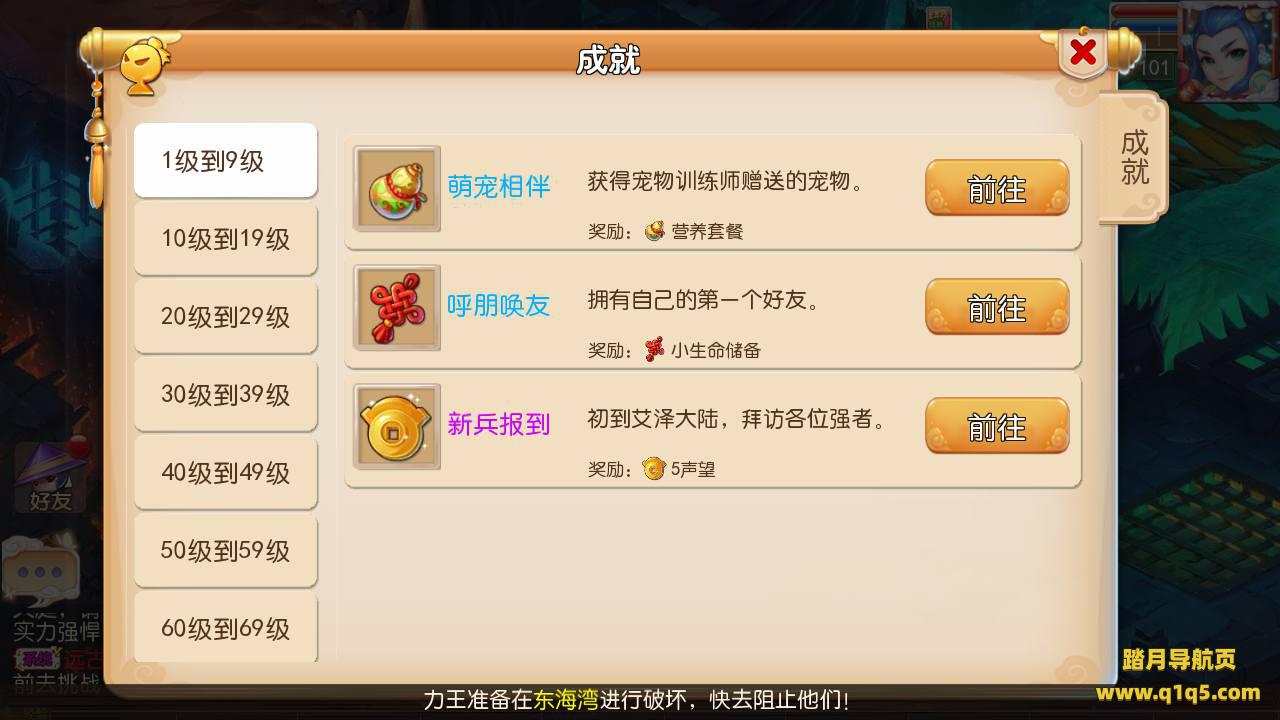The height and width of the screenshot is (720, 1280).
Task: Click the 5声望 reward coin icon
Action: 654,468
